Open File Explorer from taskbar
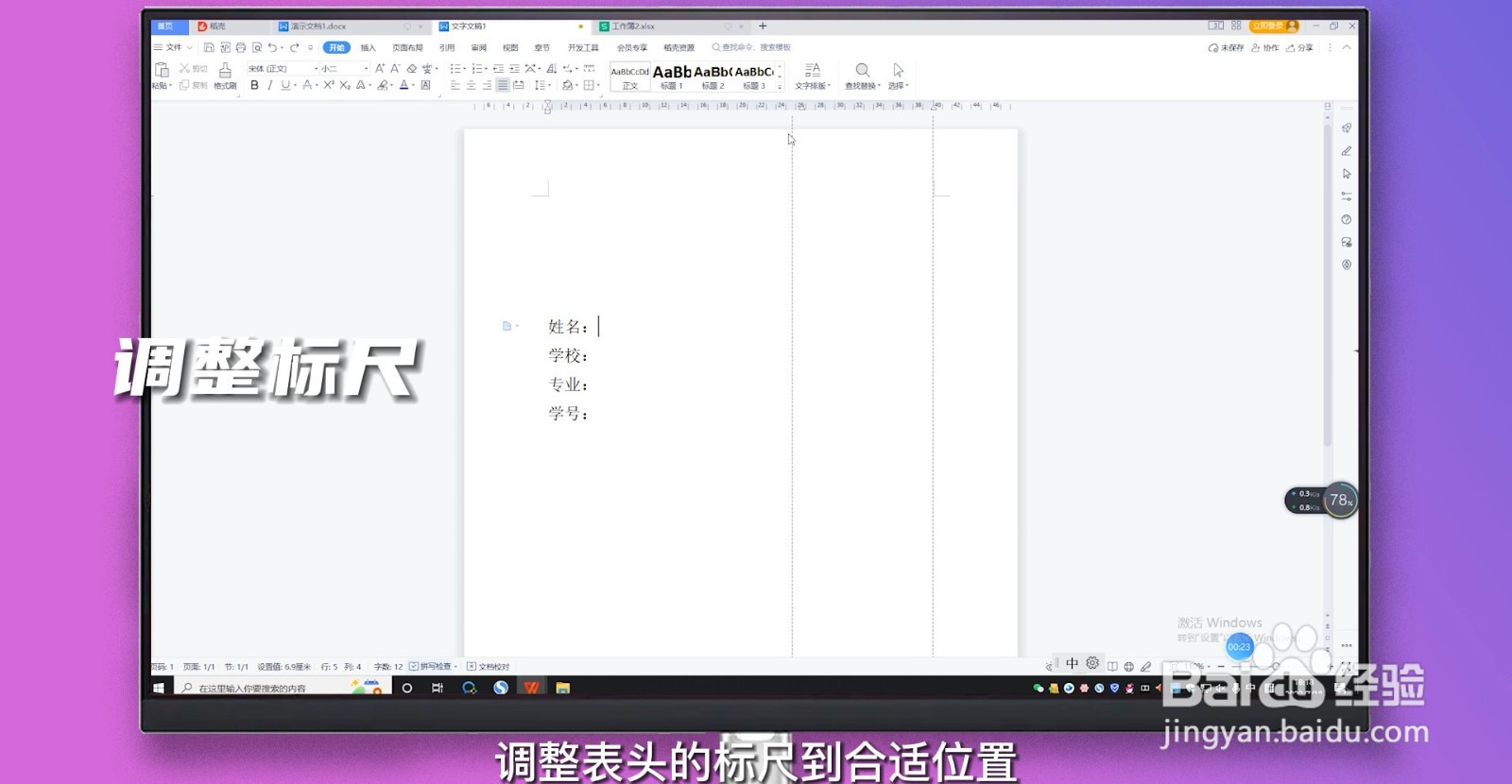 (562, 688)
